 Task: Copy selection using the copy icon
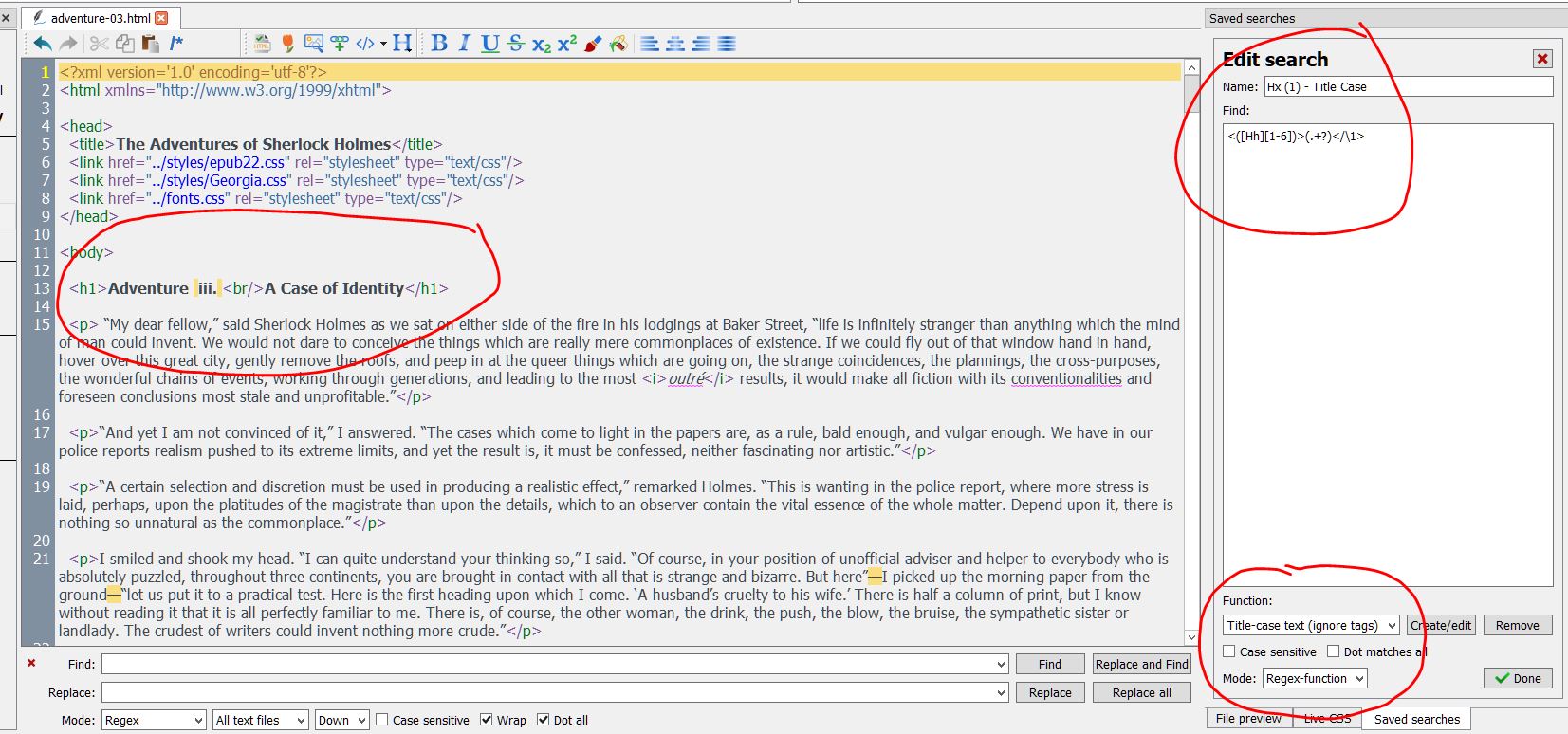click(x=124, y=43)
